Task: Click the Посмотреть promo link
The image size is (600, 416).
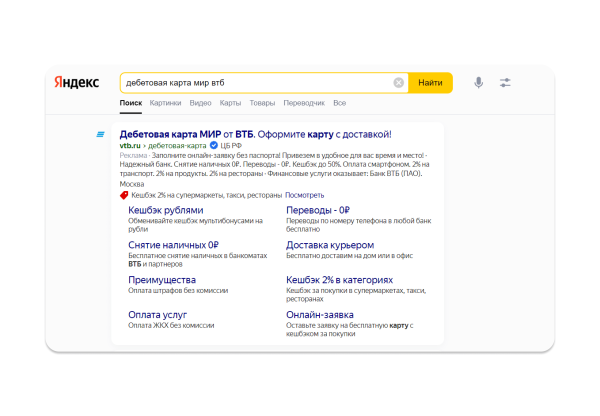Action: [x=305, y=195]
